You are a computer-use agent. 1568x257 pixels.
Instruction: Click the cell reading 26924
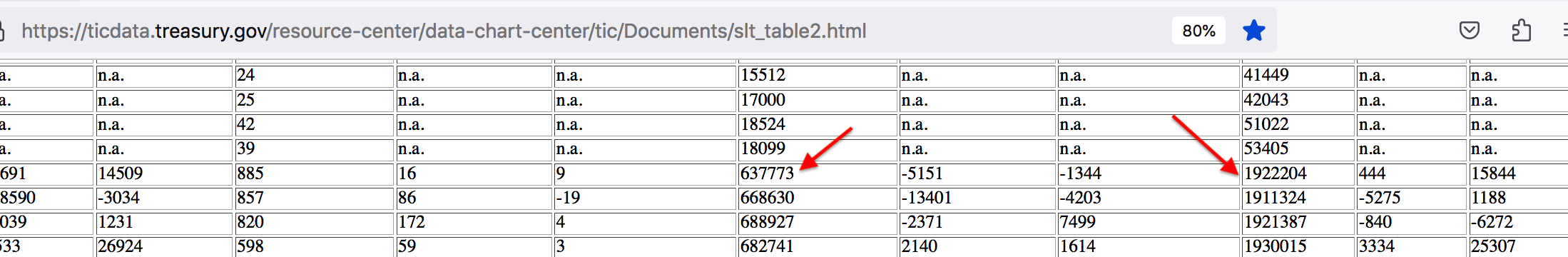pyautogui.click(x=165, y=246)
